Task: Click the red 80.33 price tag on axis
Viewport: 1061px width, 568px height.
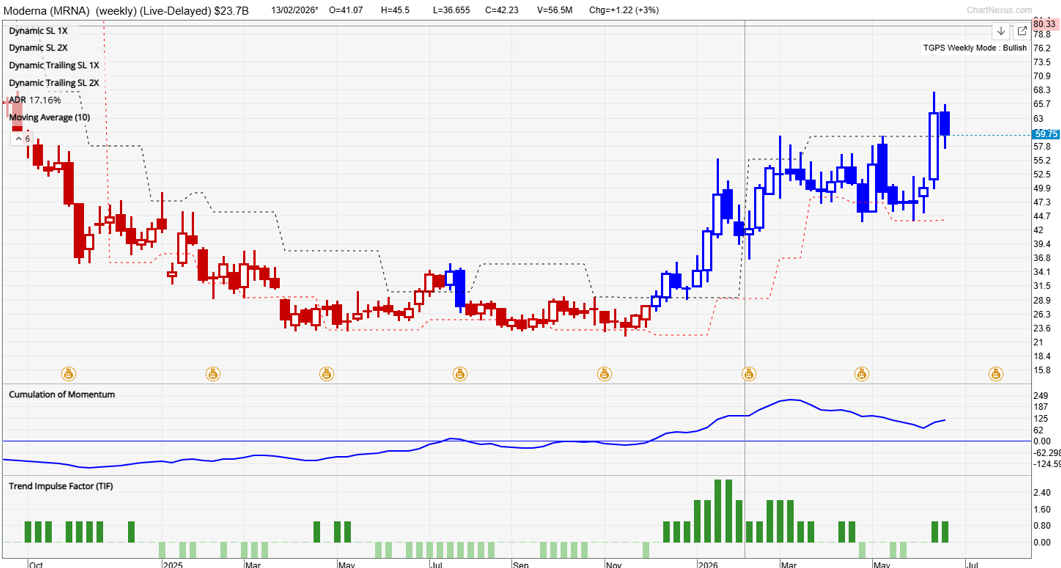Action: [1046, 24]
